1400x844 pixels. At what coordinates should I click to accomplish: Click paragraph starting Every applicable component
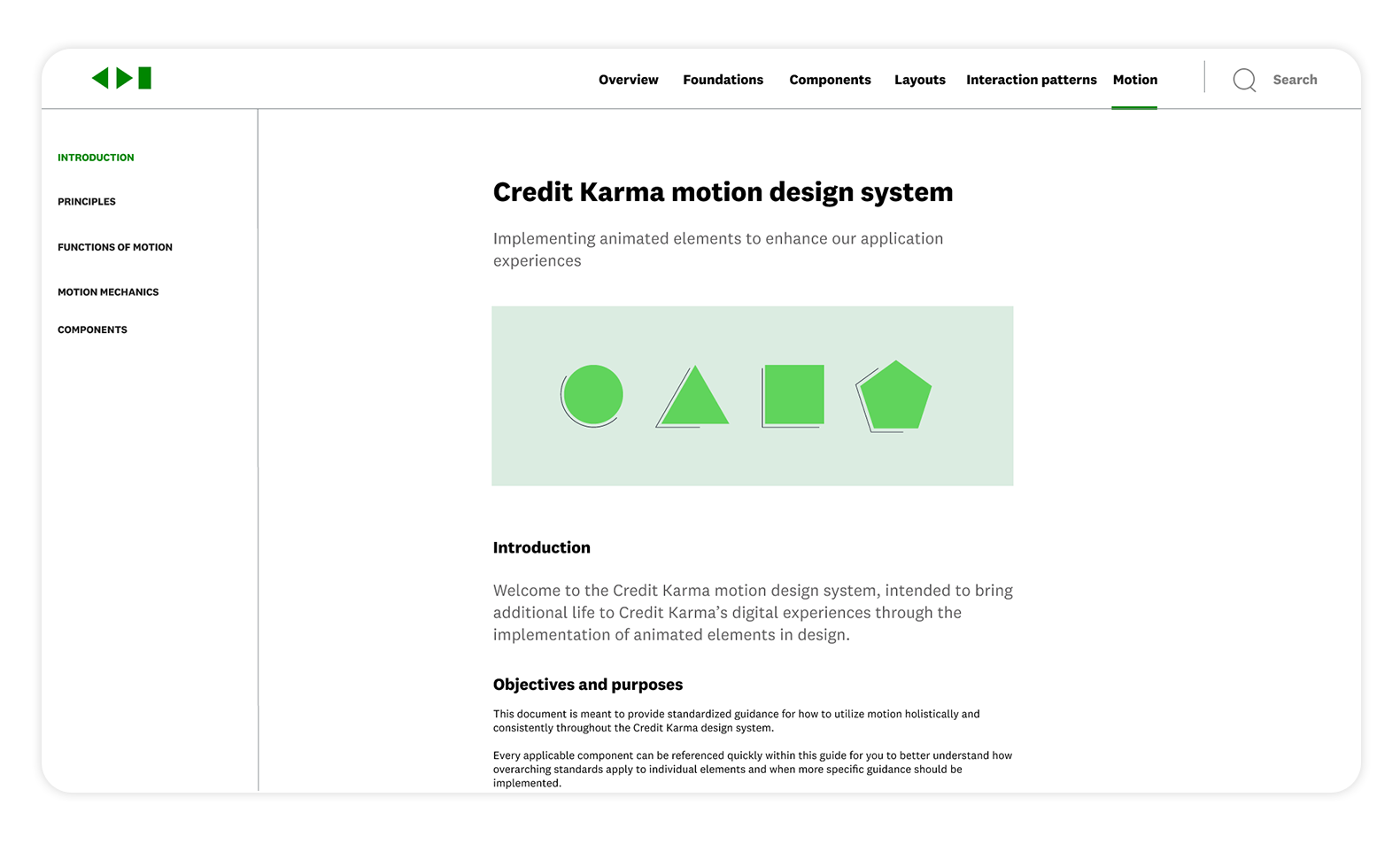tap(752, 769)
